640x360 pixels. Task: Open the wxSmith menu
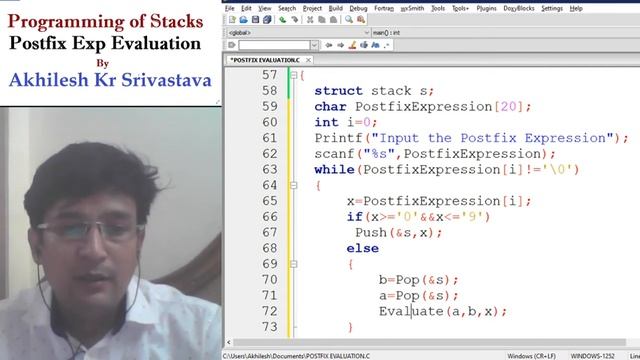click(412, 8)
